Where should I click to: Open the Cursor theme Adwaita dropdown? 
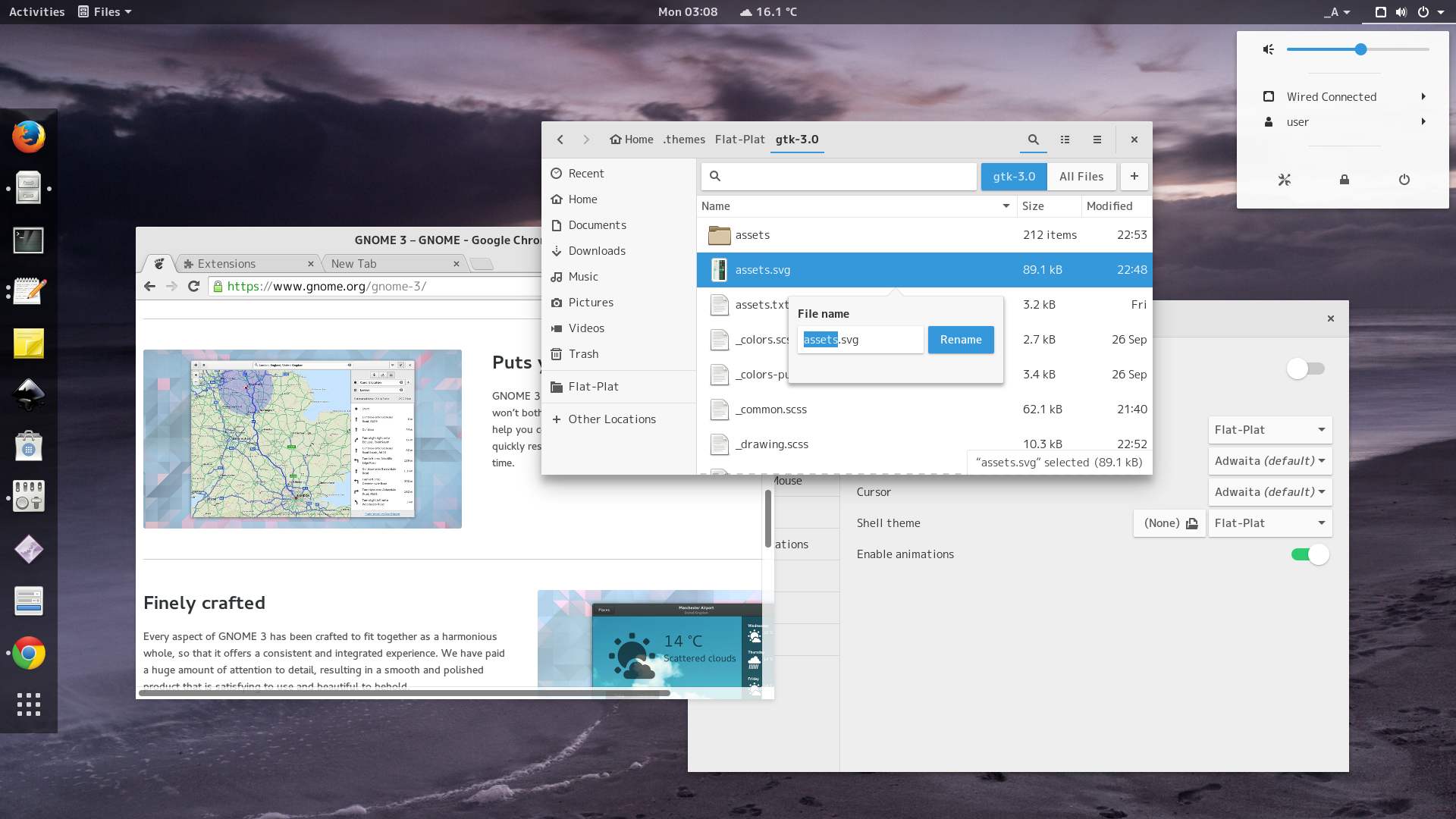pyautogui.click(x=1269, y=492)
